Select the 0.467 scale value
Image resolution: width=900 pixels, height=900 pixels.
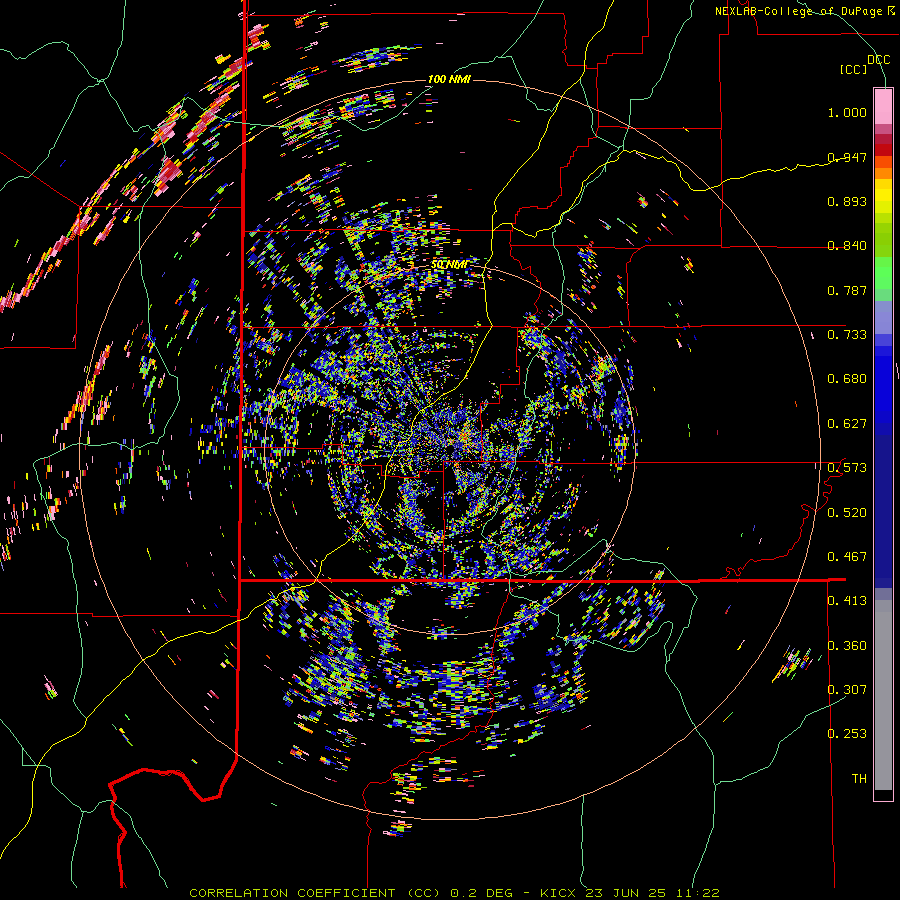847,557
